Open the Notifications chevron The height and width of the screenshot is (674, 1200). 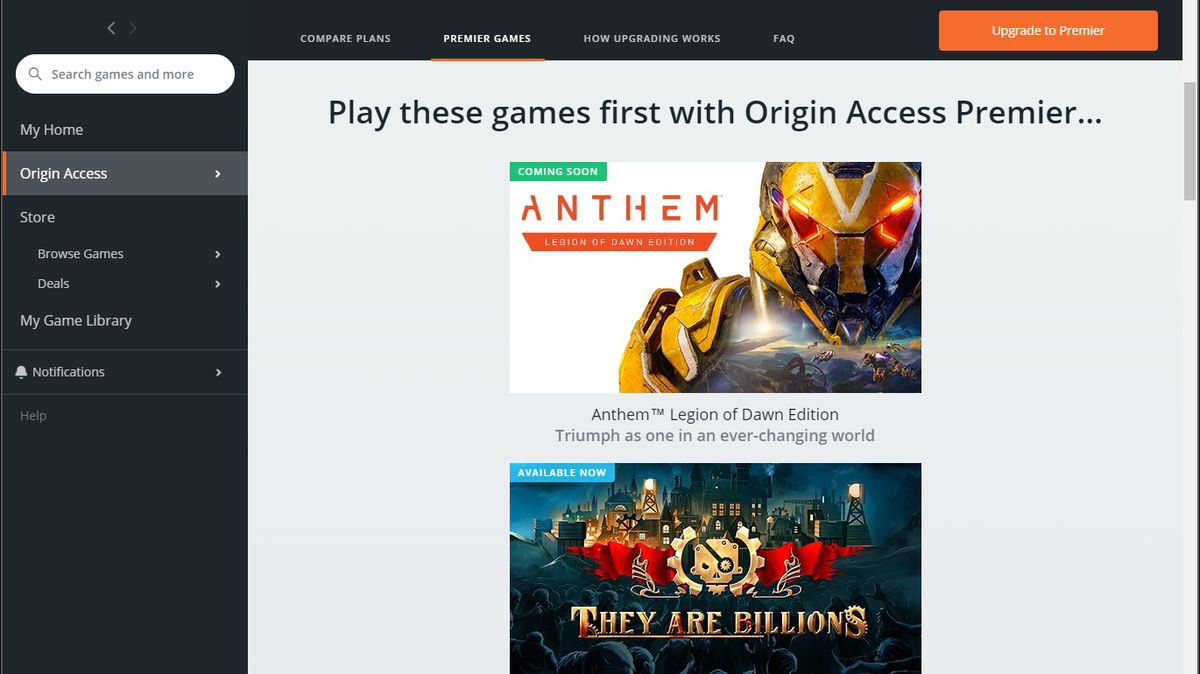[x=218, y=372]
